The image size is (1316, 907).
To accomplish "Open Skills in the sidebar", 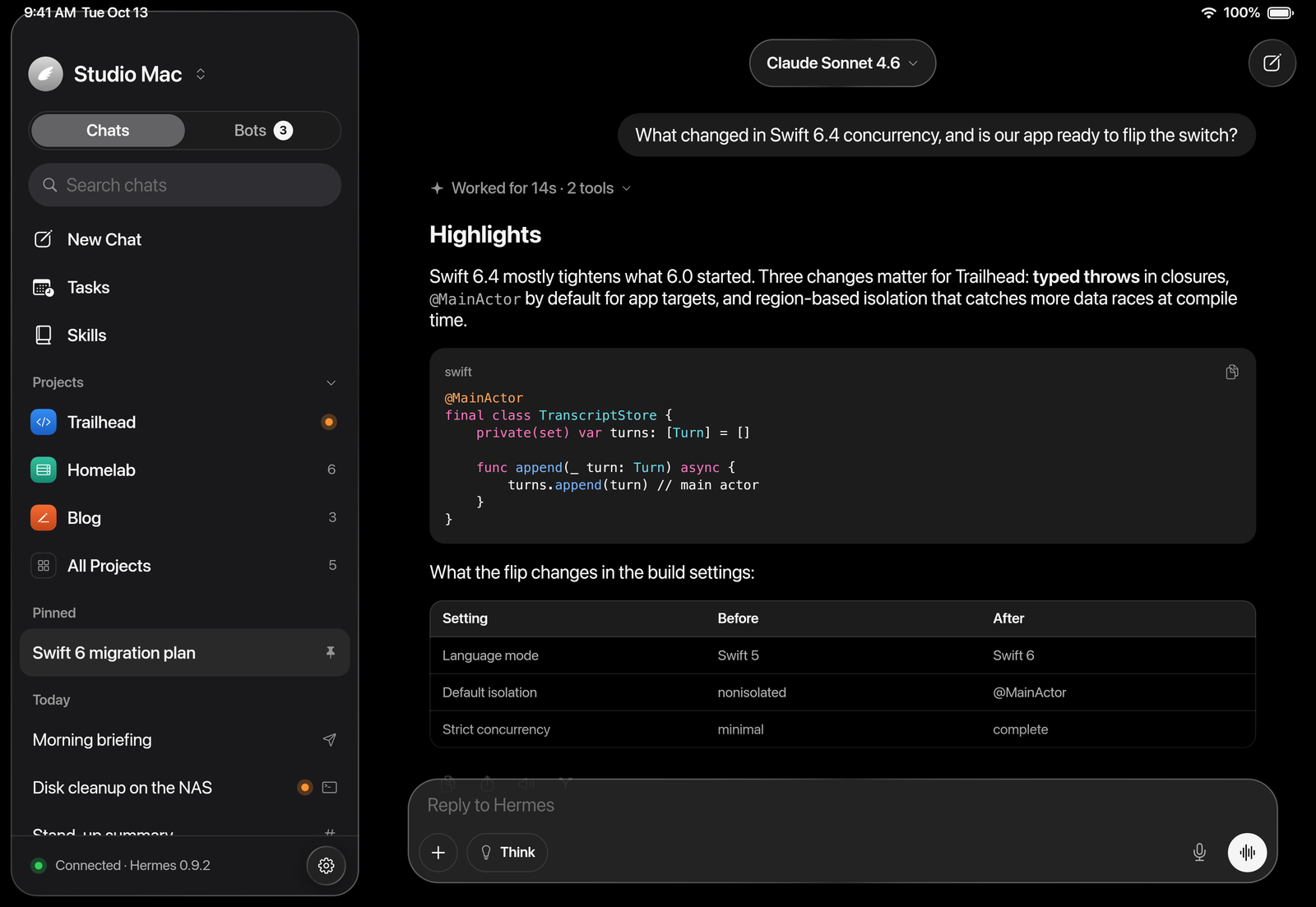I will coord(185,335).
